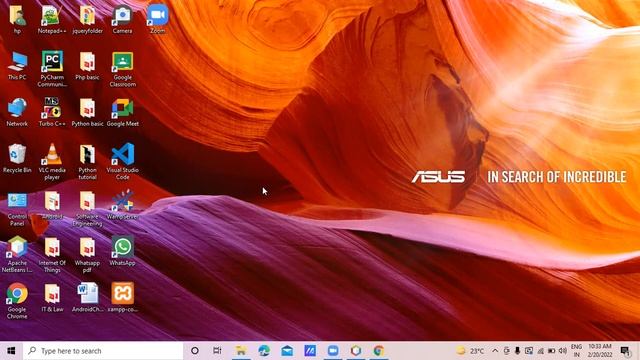Launch Visual Studio Code from the desktop
640x360 pixels.
click(x=122, y=162)
